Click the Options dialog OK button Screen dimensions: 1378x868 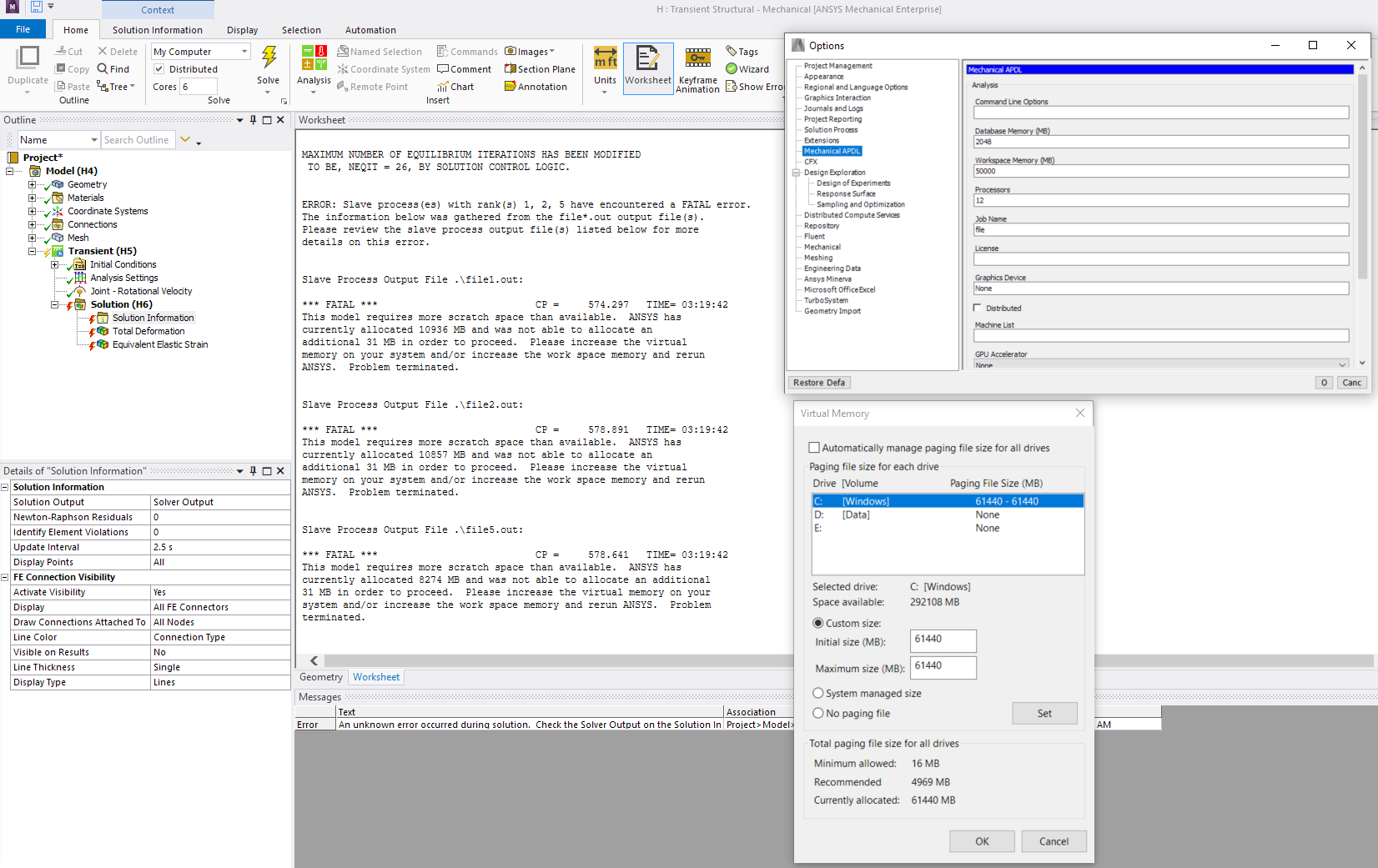1324,383
